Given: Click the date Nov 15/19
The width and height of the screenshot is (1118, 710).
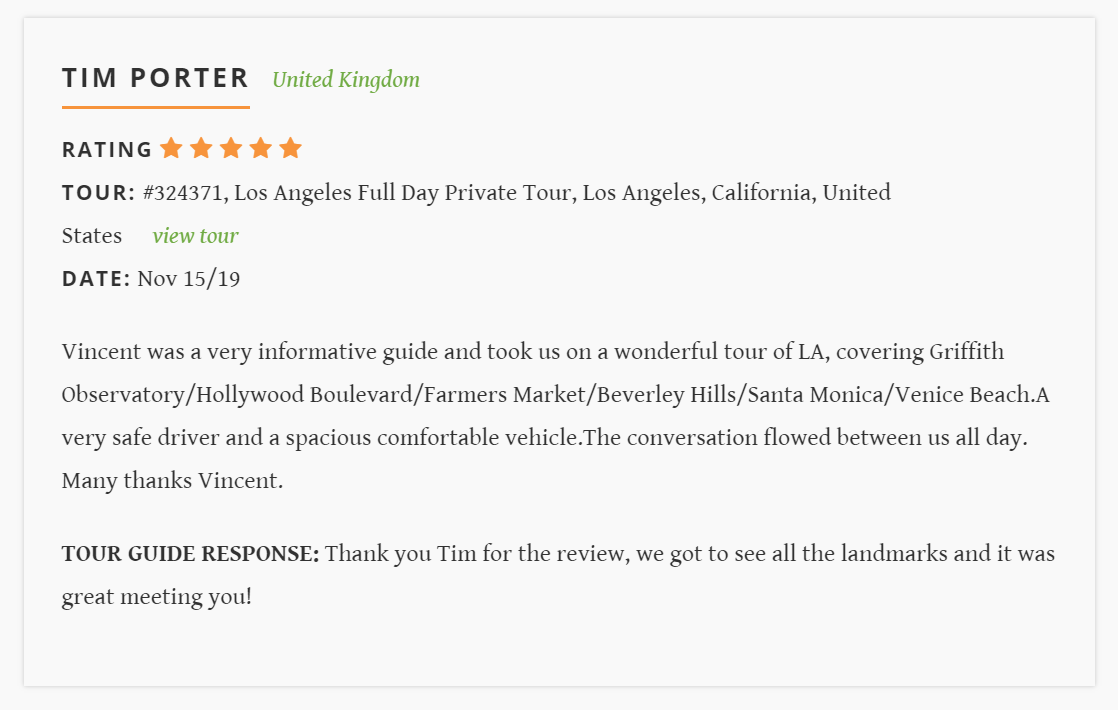Looking at the screenshot, I should (x=189, y=279).
